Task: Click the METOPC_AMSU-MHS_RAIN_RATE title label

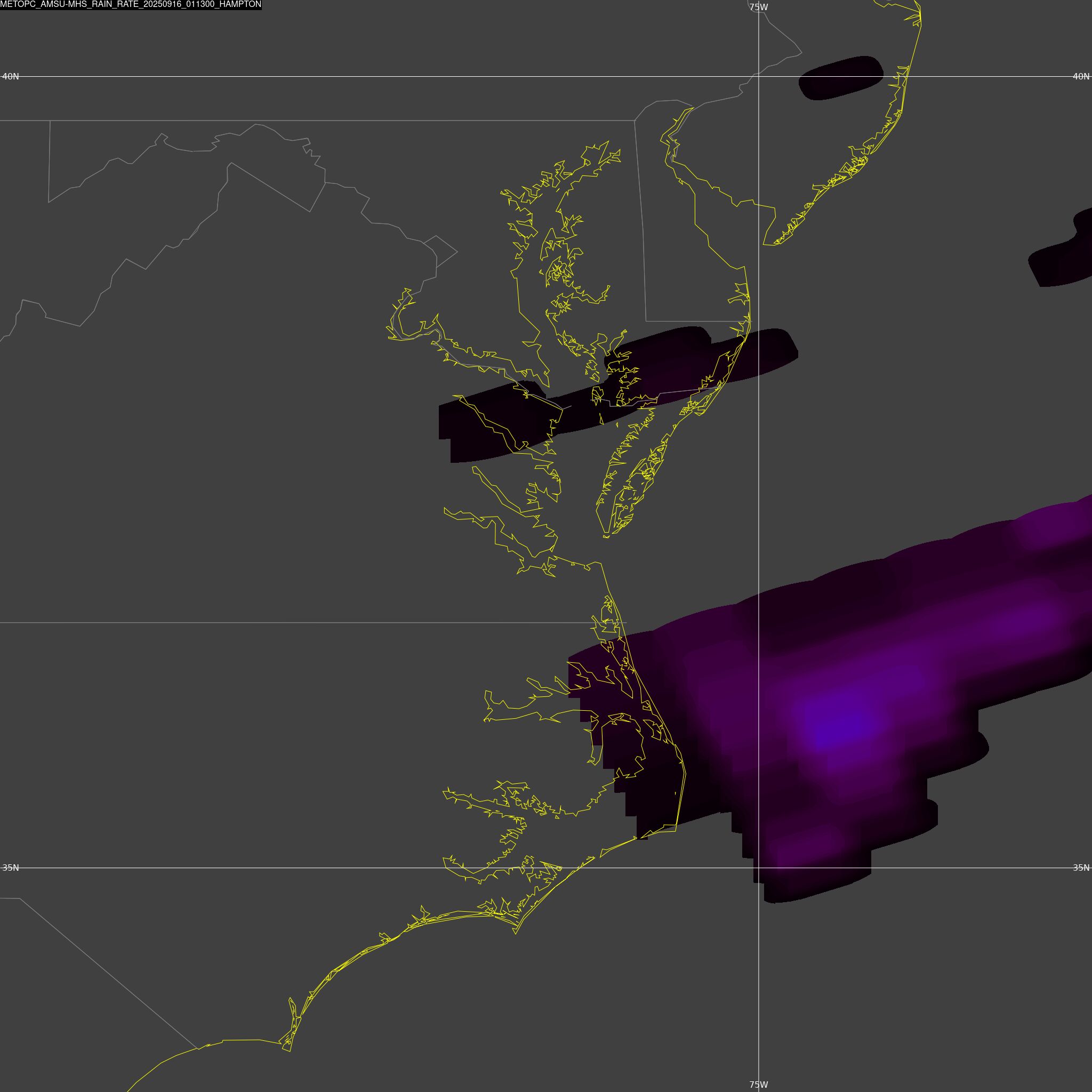Action: coord(131,4)
